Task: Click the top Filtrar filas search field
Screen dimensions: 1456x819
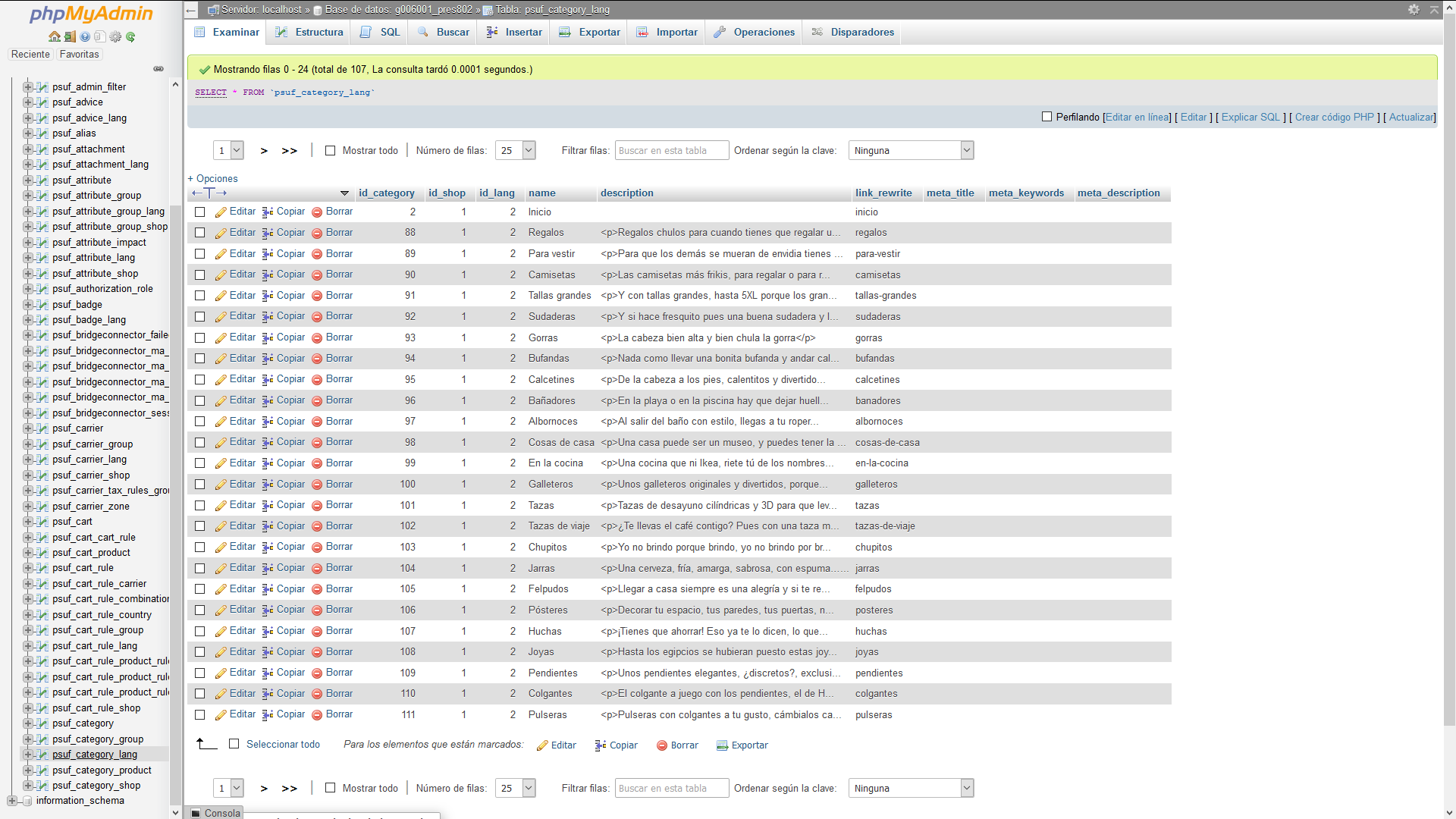Action: 671,151
